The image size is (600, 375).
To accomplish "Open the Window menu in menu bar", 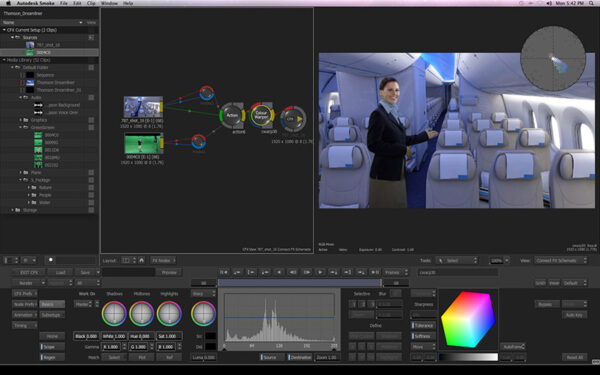I will (109, 3).
